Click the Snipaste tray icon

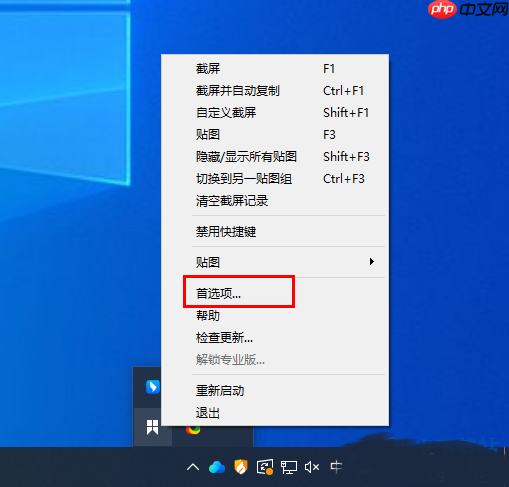152,427
